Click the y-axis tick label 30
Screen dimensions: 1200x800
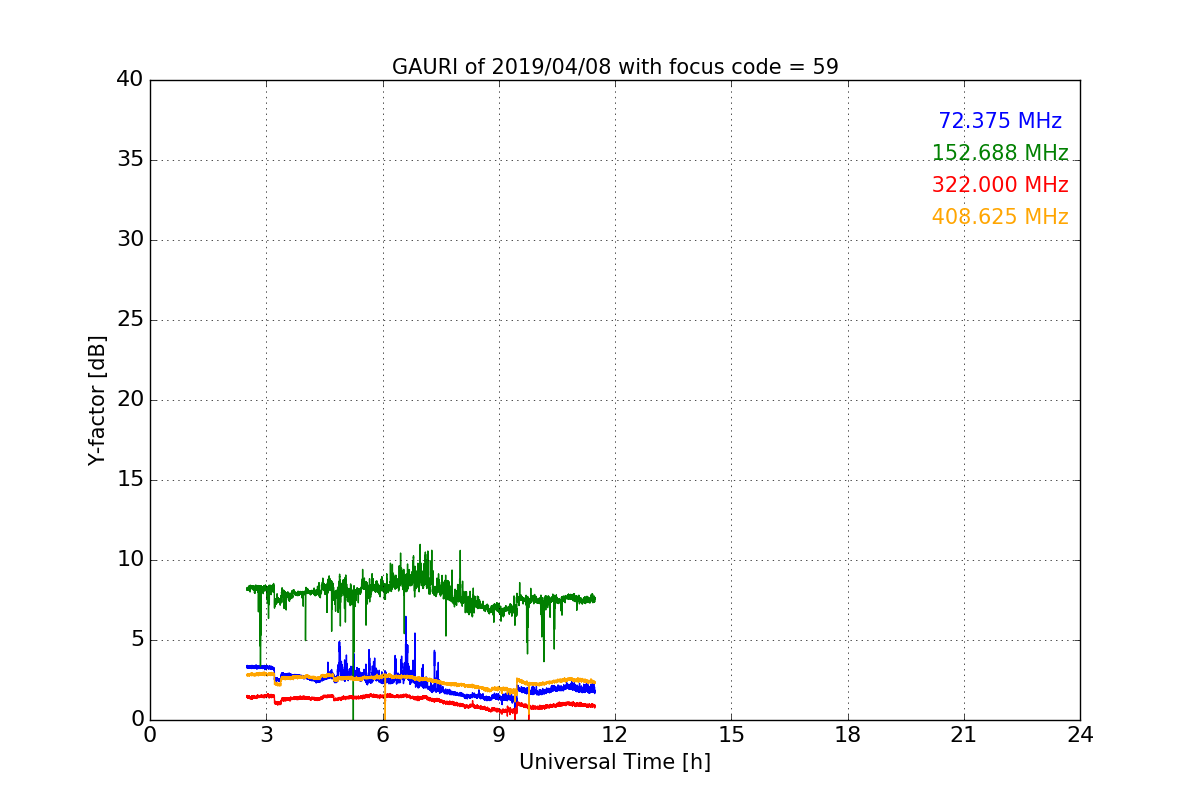click(x=130, y=240)
